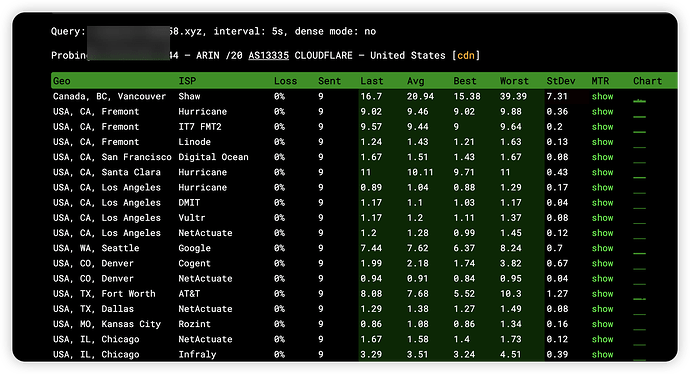Viewport: 690px width, 374px height.
Task: Click the Linode ISP cell
Action: 195,142
